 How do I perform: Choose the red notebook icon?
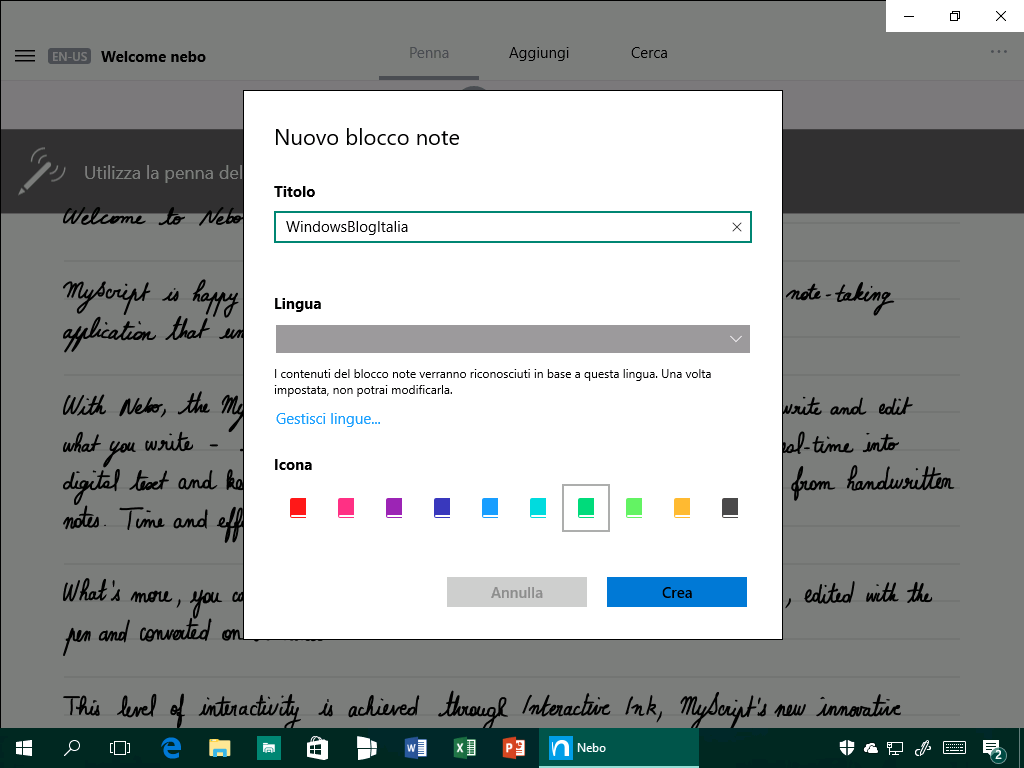point(298,507)
